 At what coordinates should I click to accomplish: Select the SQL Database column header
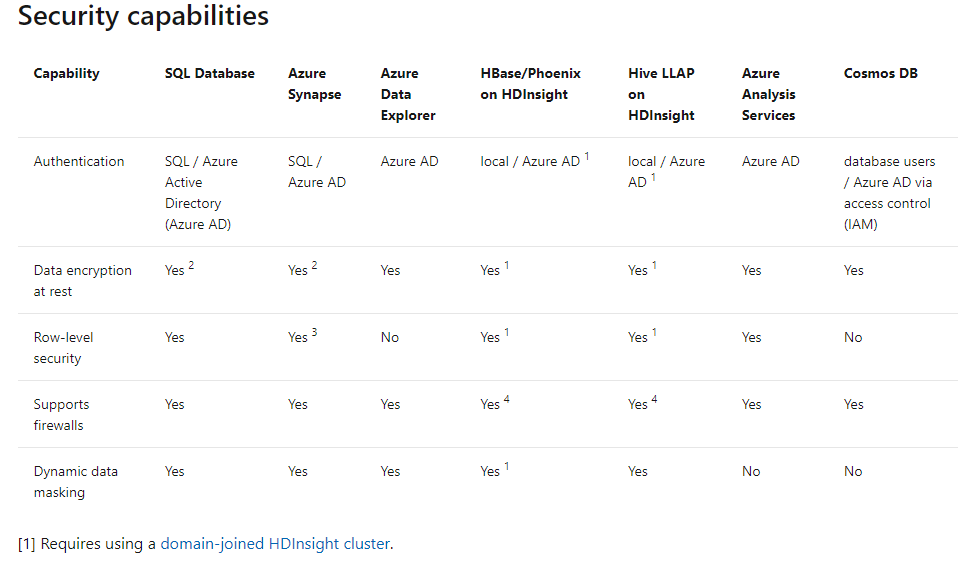pyautogui.click(x=210, y=73)
